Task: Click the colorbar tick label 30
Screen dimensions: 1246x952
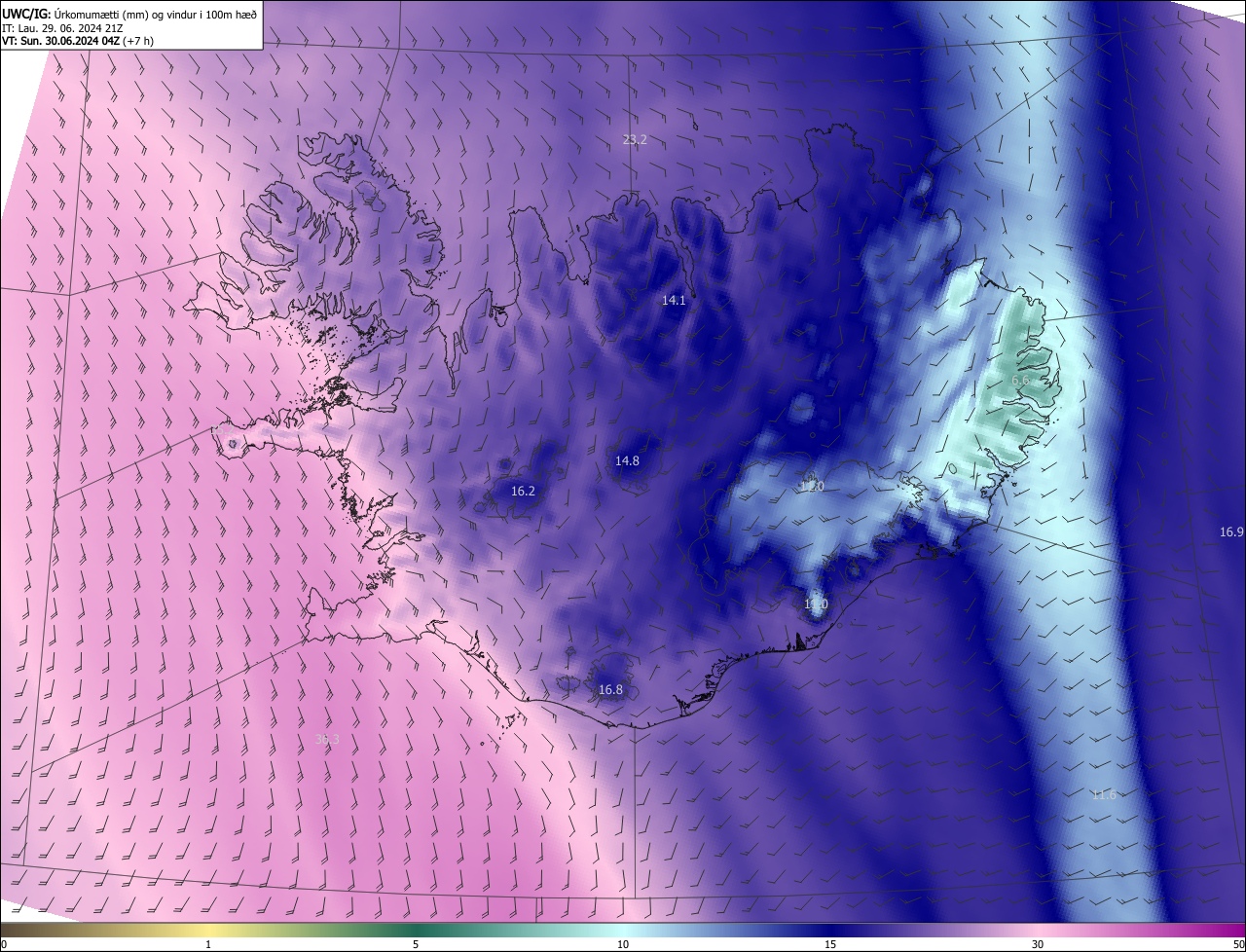Action: [1038, 944]
